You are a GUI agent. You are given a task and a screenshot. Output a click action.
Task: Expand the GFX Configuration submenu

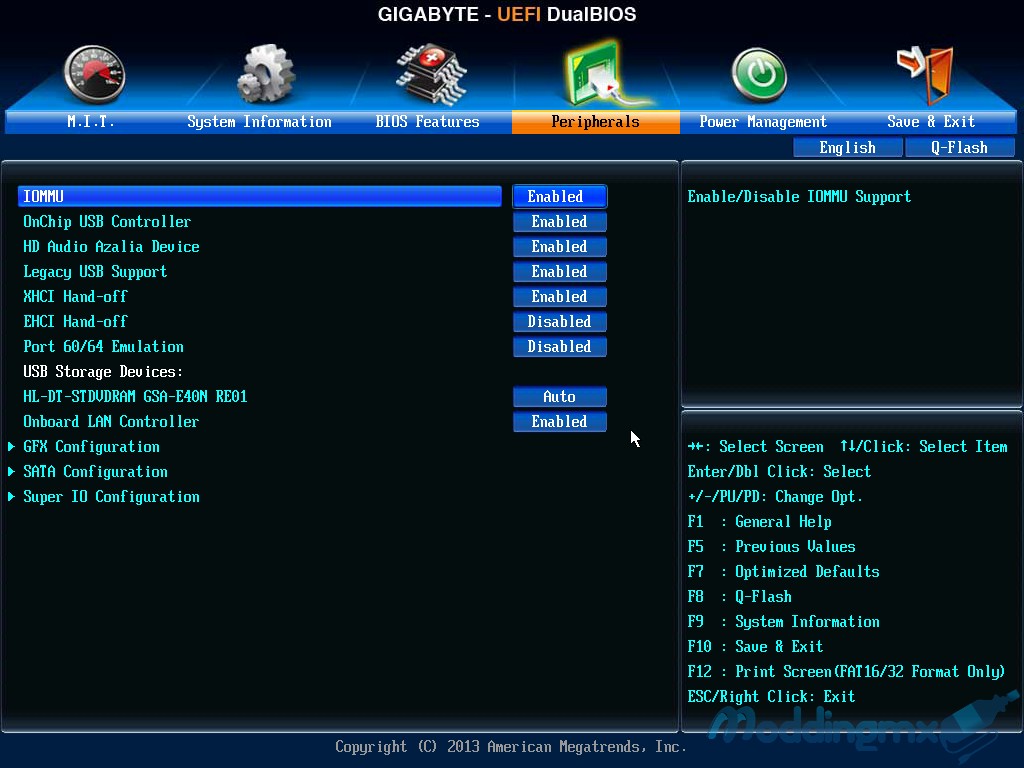tap(91, 447)
